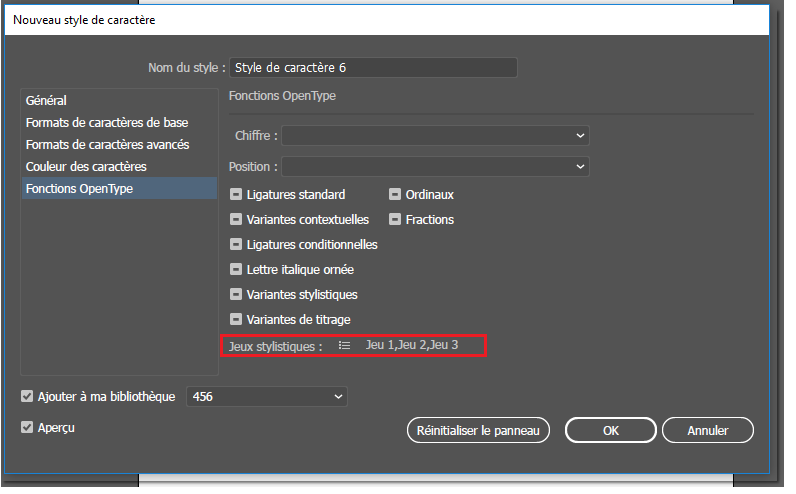This screenshot has width=796, height=494.
Task: Expand the Position dropdown
Action: tap(435, 166)
